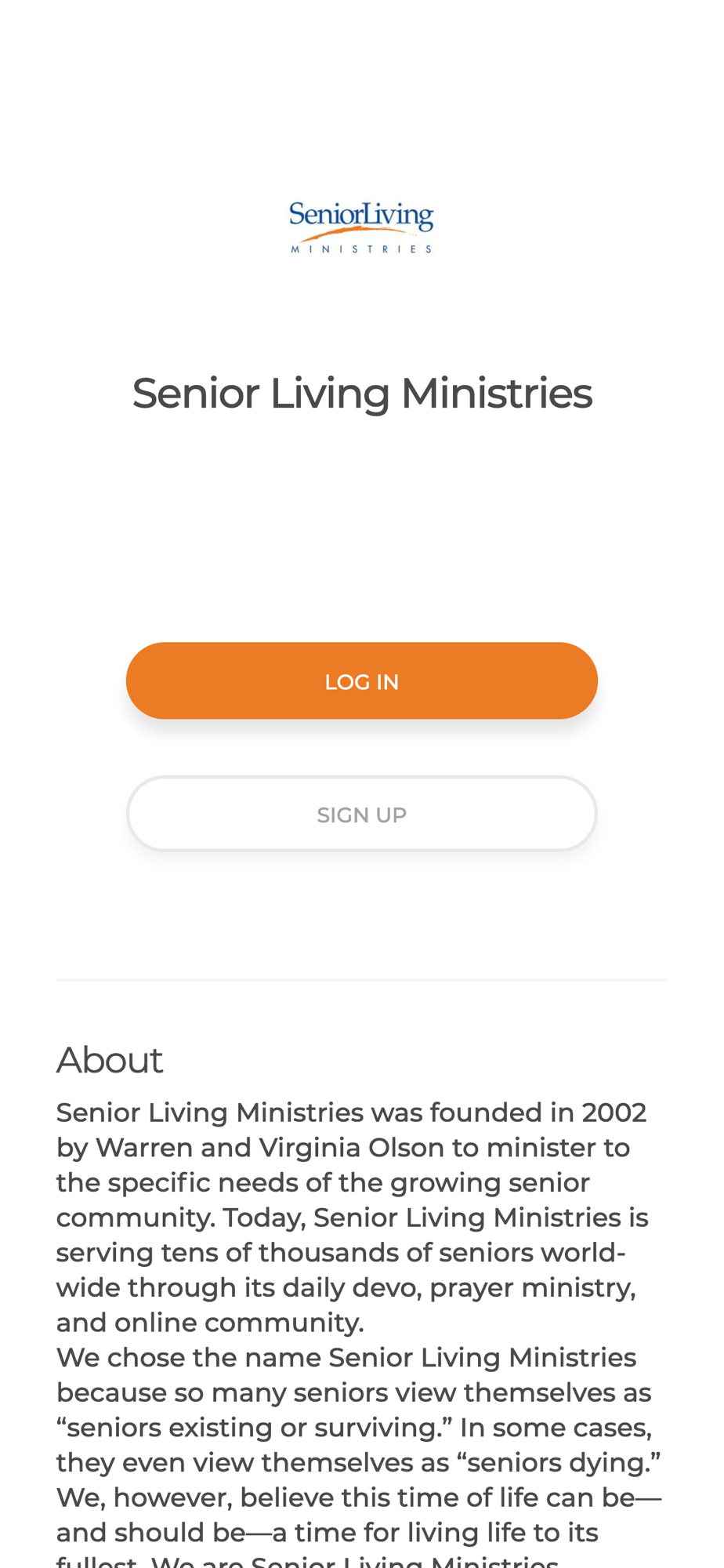
Task: Select the line starting We chose the name
Action: tap(346, 1358)
